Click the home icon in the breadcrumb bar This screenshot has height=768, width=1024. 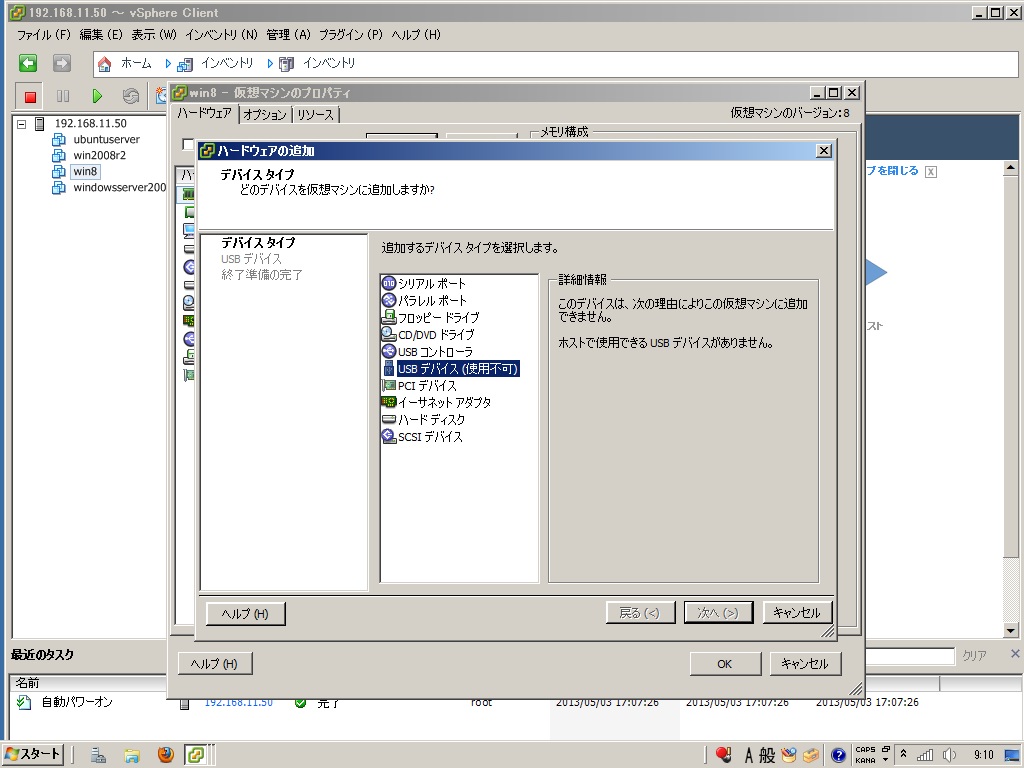(x=104, y=63)
